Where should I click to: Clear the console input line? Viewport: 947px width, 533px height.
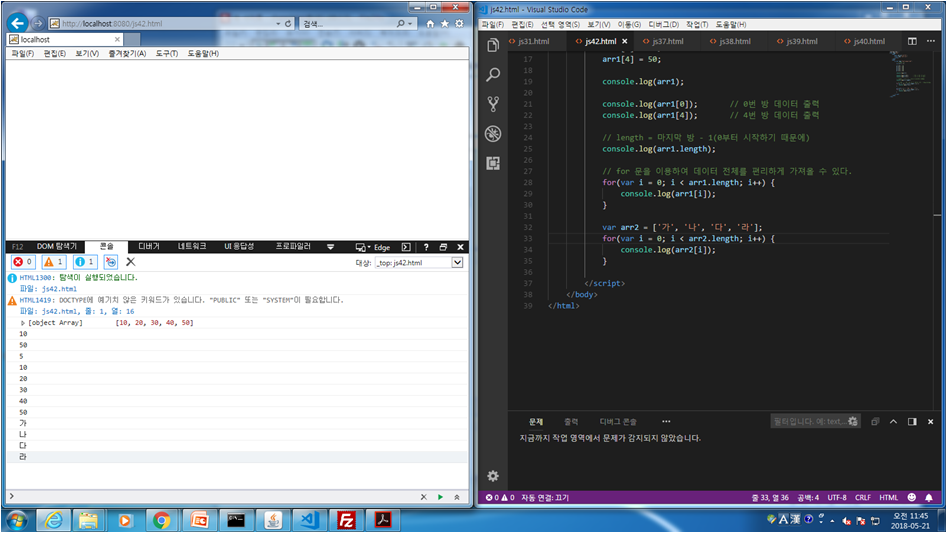[423, 497]
